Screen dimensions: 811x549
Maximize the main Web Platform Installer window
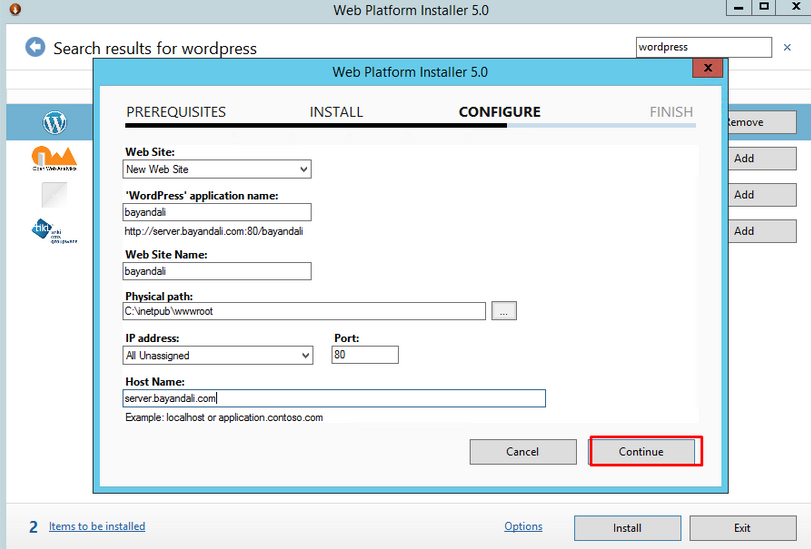pos(763,7)
